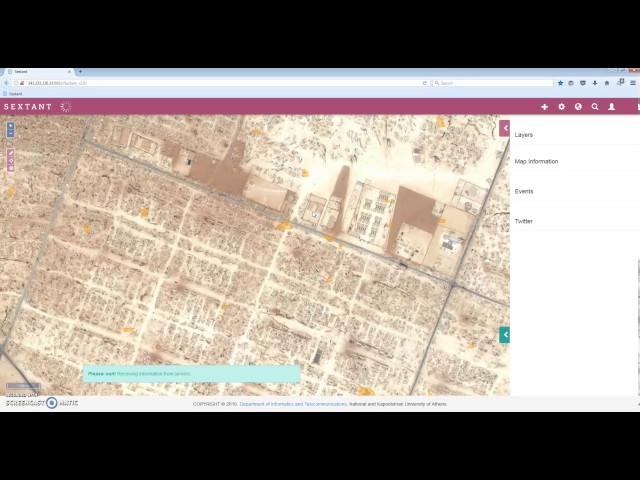This screenshot has height=480, width=640.
Task: Open Department of Informatics and Telecommunications link
Action: click(x=293, y=404)
